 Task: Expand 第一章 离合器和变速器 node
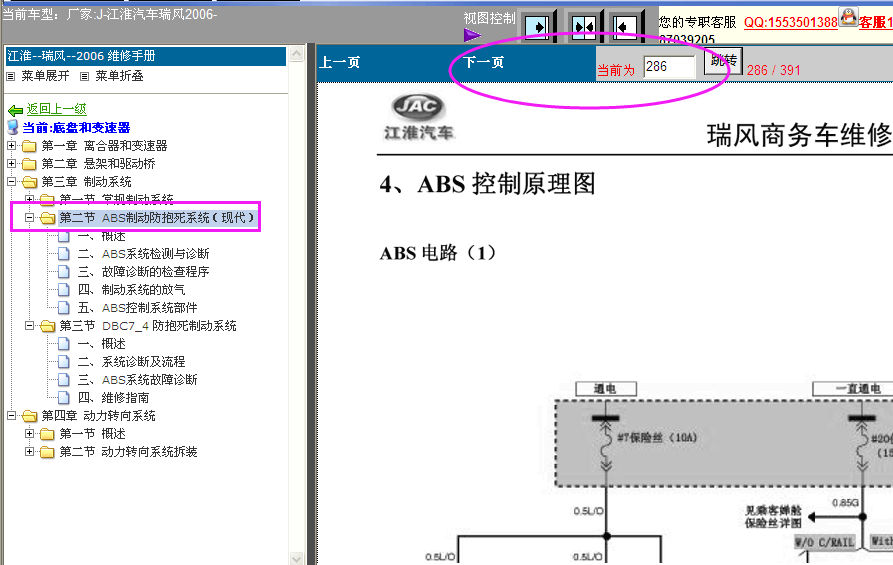(11, 146)
